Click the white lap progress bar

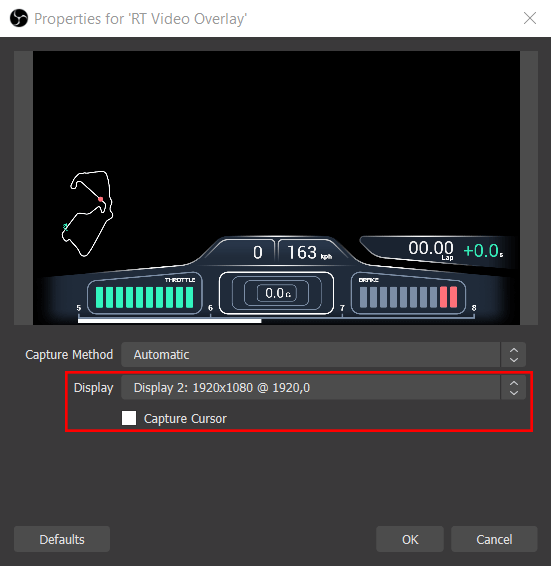(169, 321)
